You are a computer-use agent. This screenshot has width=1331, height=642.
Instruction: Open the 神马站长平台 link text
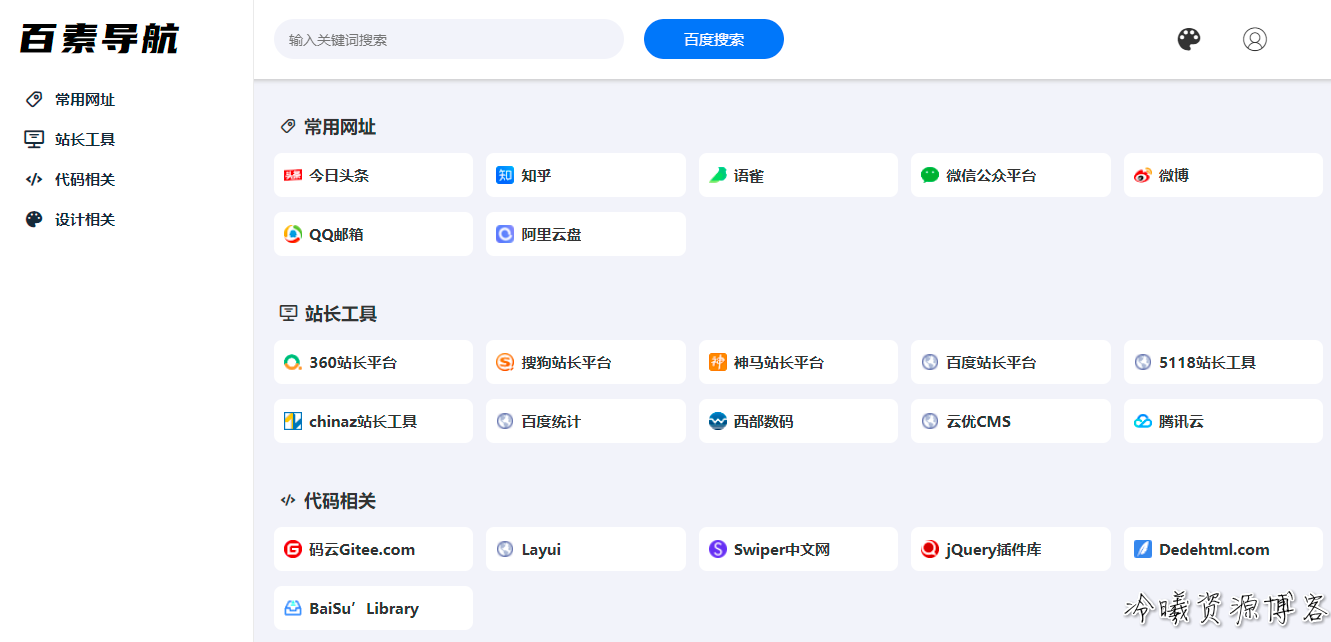(x=779, y=362)
